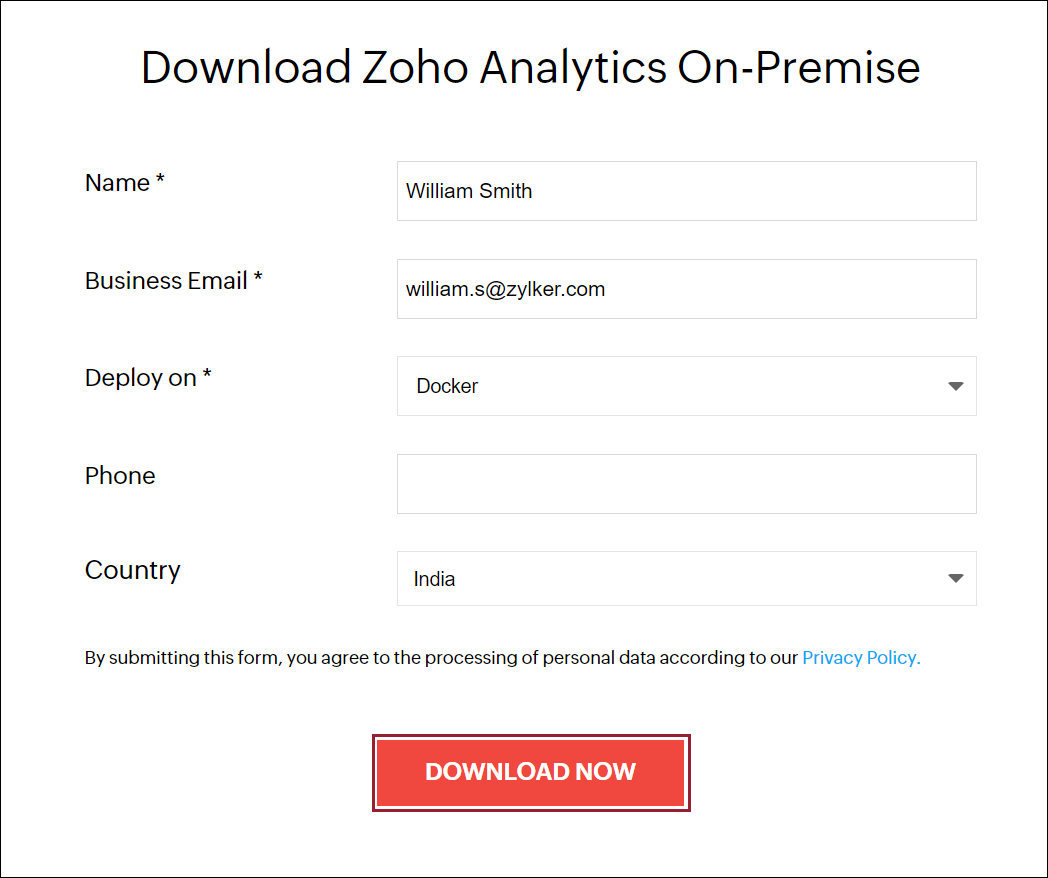Click on the william.s@zylker.com text
Viewport: 1048px width, 878px height.
click(505, 289)
